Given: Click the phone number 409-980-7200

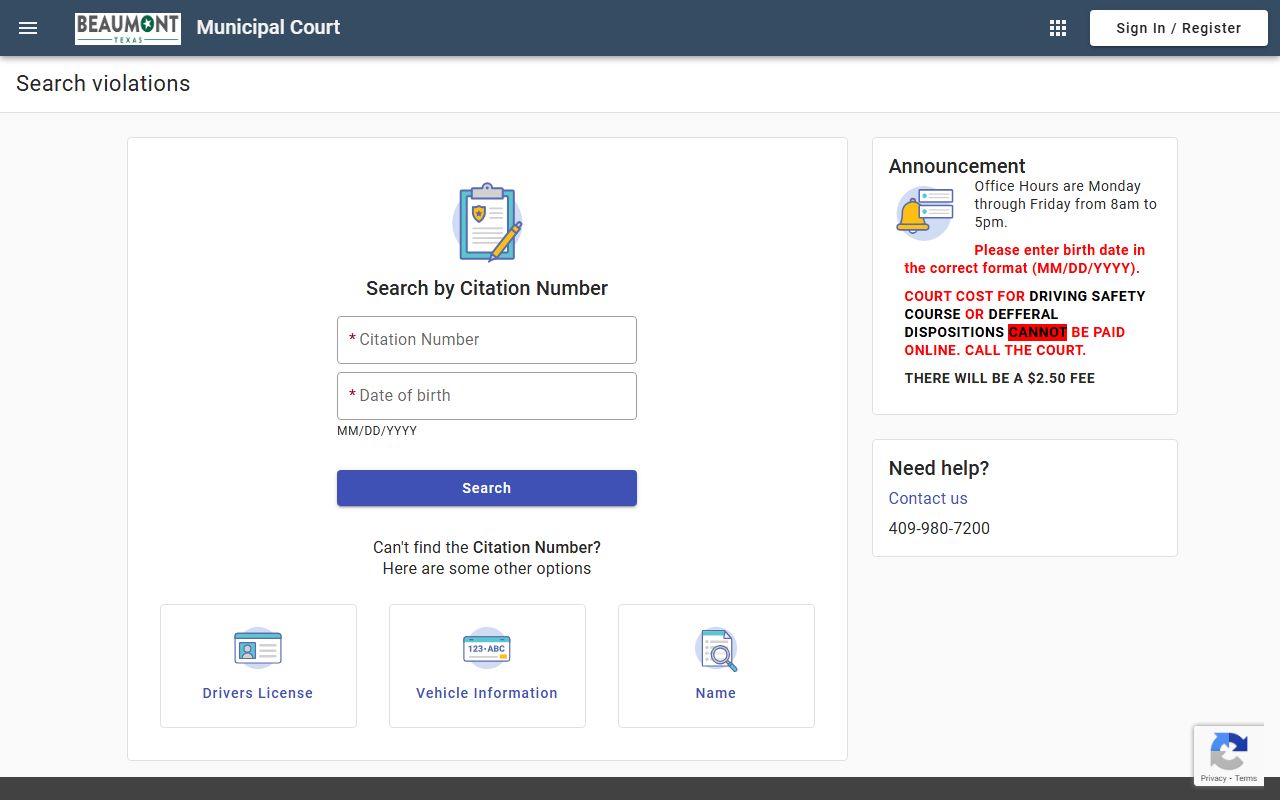Looking at the screenshot, I should 939,528.
